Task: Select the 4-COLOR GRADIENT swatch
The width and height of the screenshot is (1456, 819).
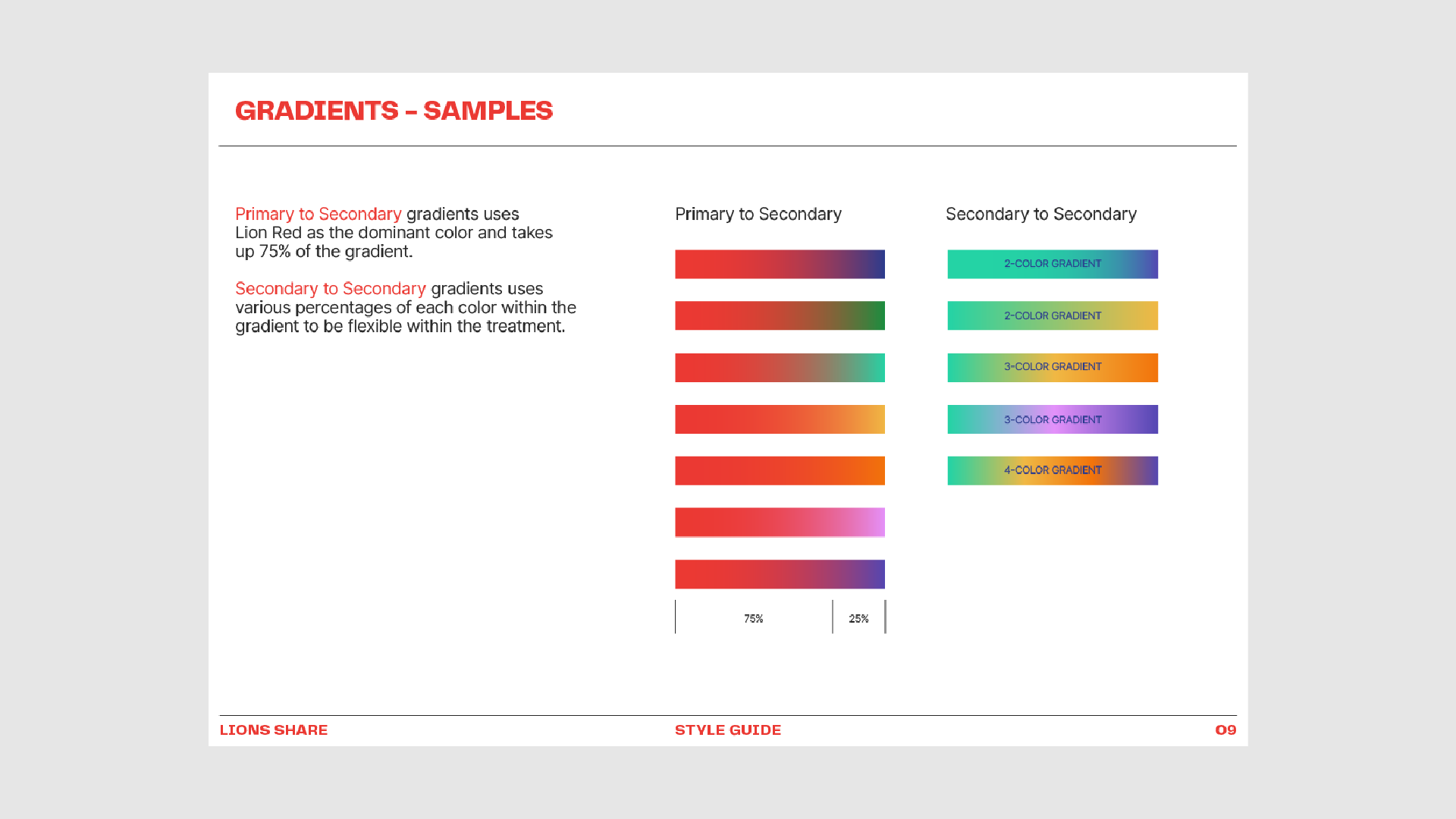Action: coord(1053,471)
